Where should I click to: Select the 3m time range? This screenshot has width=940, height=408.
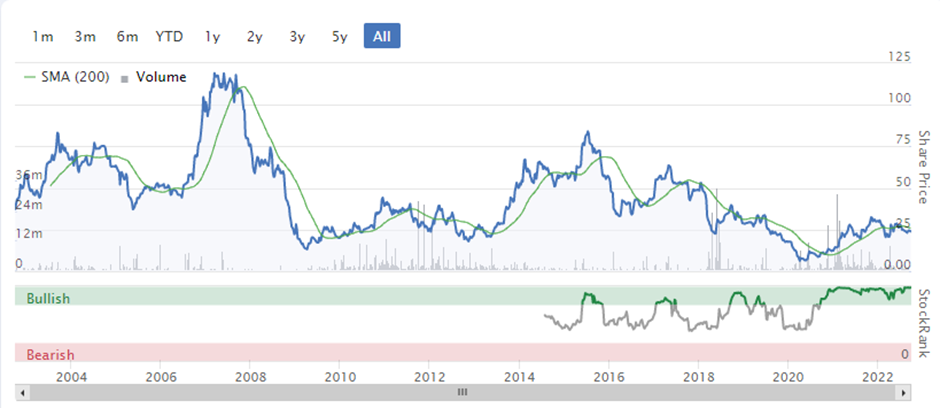pos(85,37)
